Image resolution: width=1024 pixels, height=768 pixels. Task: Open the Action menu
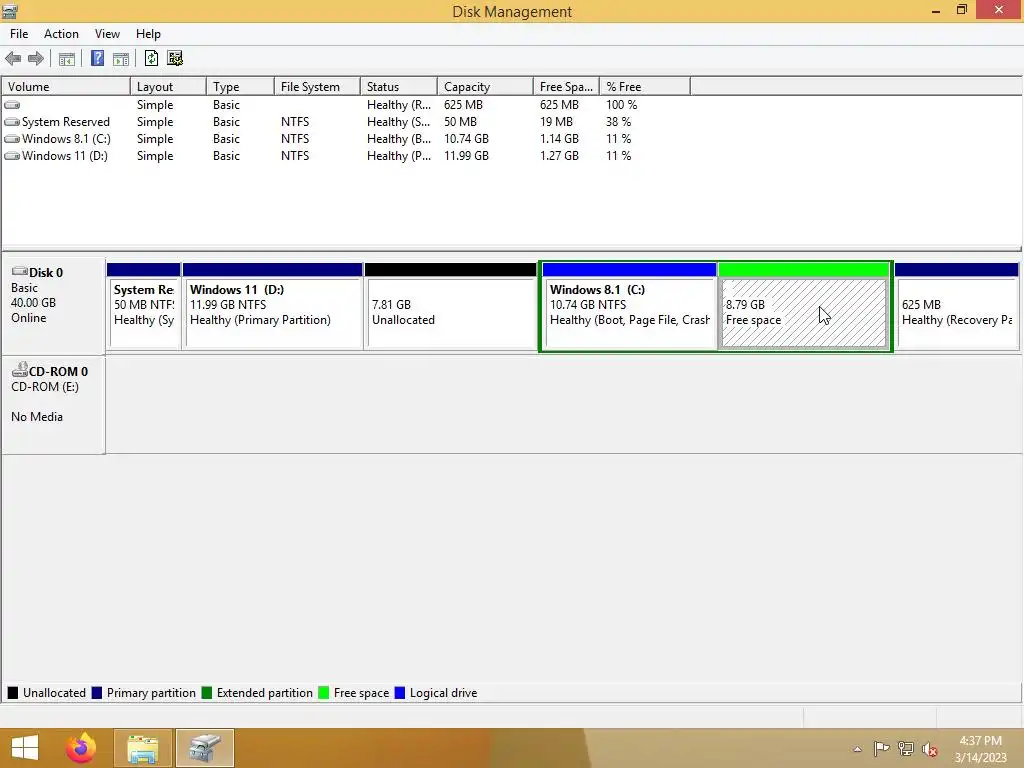click(61, 34)
